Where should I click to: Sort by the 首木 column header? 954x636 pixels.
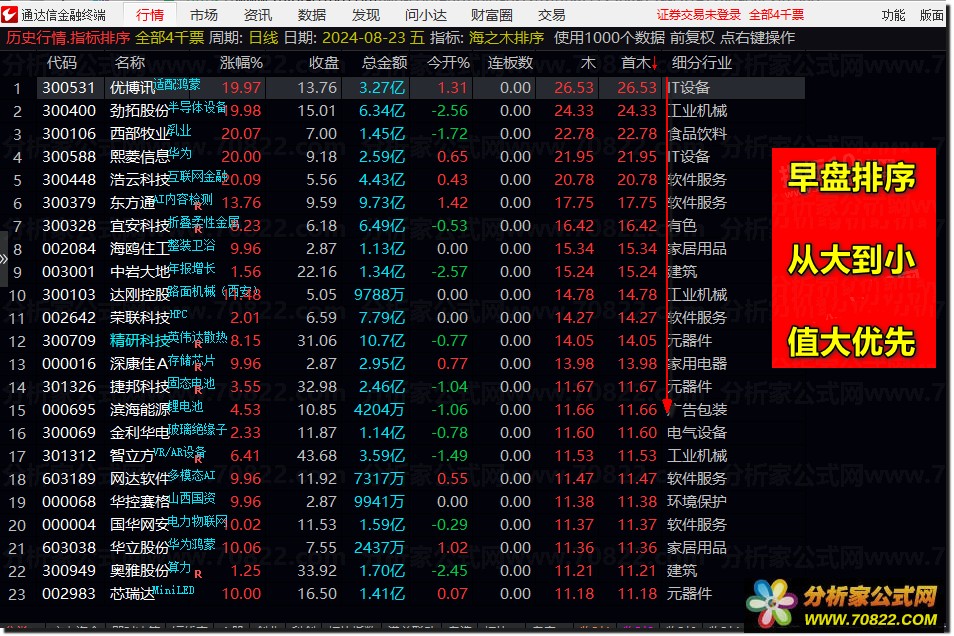(x=639, y=63)
